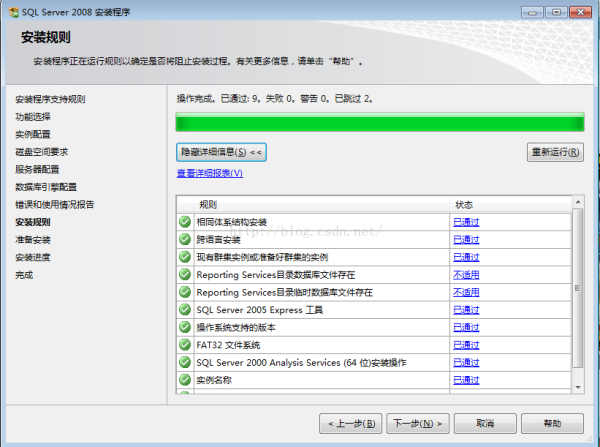
Task: Open 不适用 link for Reporting Services目录临时数据库文件存在
Action: [x=466, y=292]
